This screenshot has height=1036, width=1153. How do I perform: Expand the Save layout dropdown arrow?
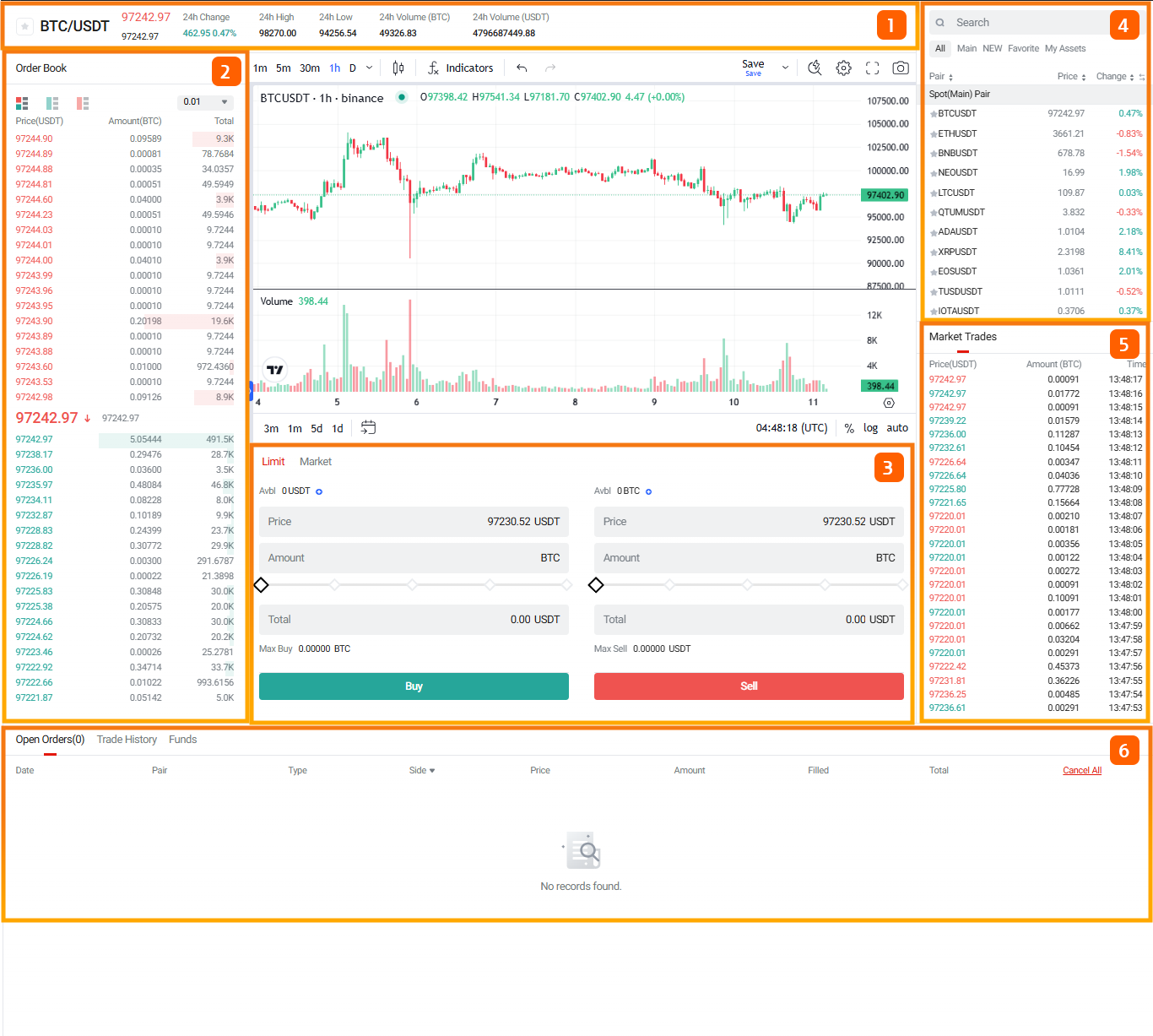click(x=785, y=68)
